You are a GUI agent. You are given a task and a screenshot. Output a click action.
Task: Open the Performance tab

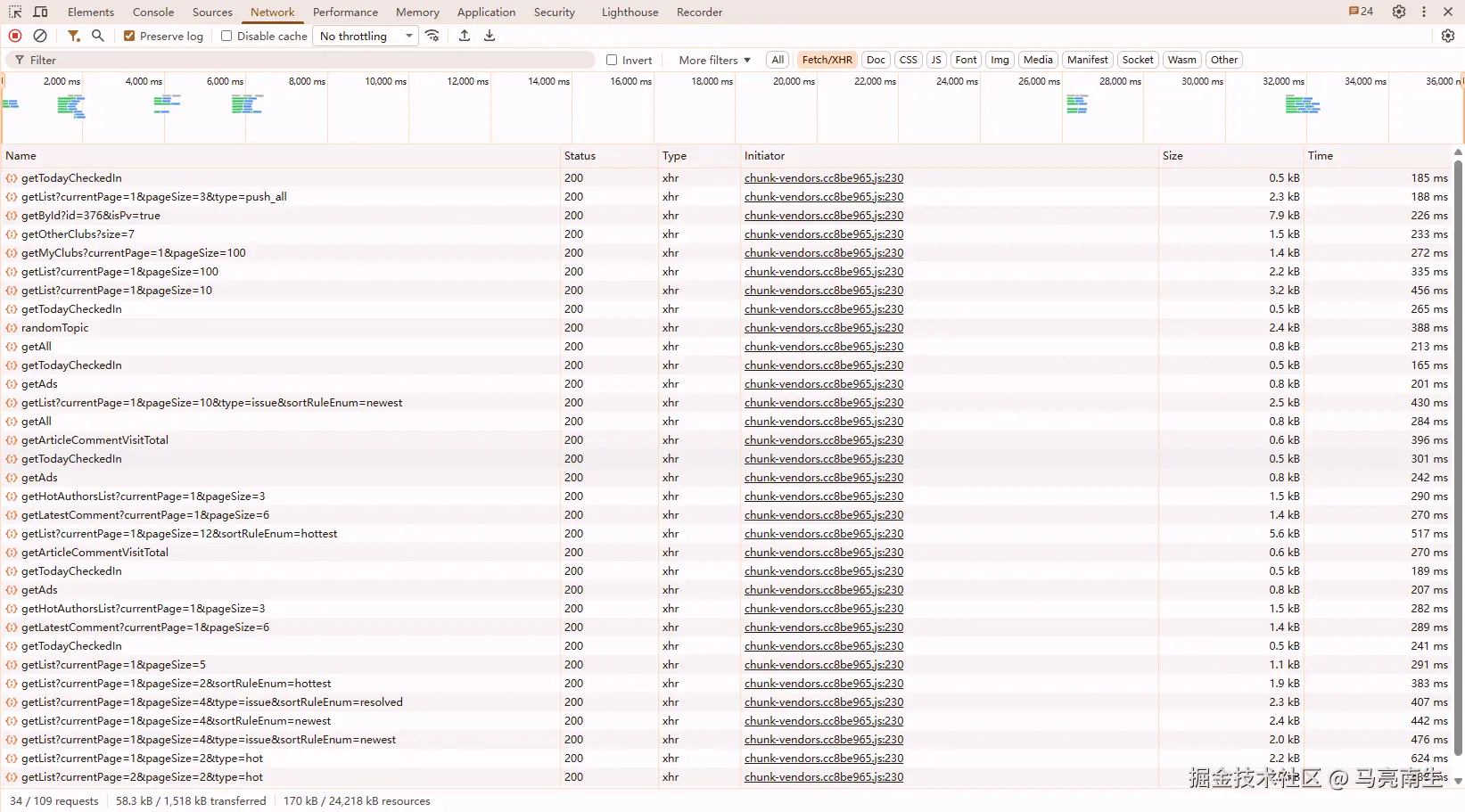pos(345,12)
